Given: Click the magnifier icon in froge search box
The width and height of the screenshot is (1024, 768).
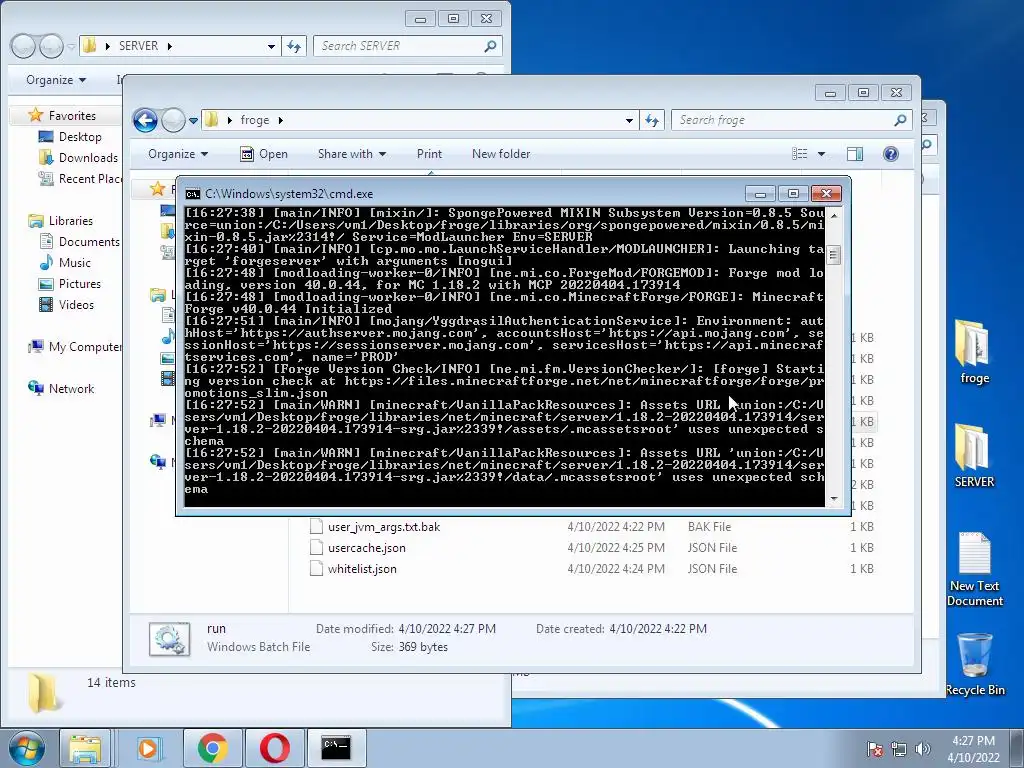Looking at the screenshot, I should pyautogui.click(x=901, y=120).
